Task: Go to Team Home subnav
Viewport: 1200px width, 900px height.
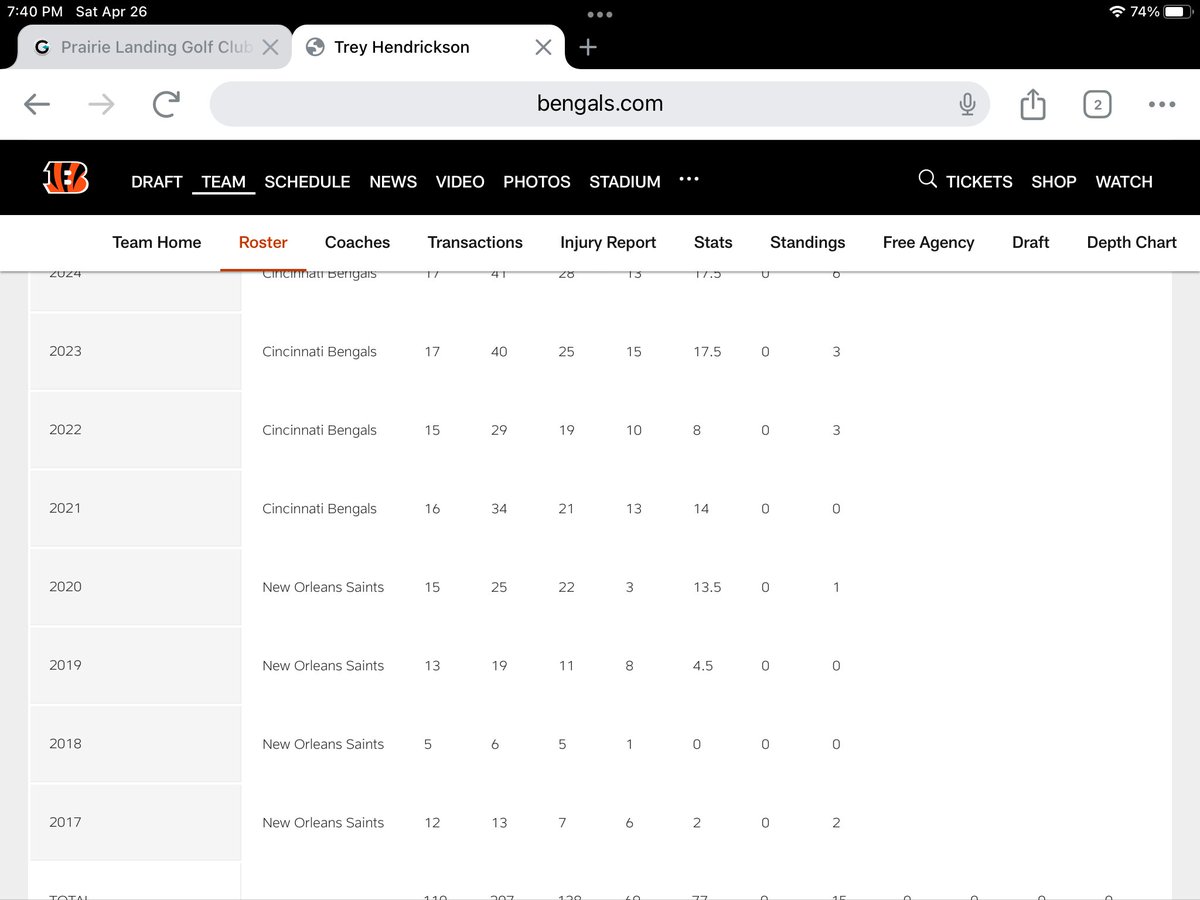Action: coord(157,242)
